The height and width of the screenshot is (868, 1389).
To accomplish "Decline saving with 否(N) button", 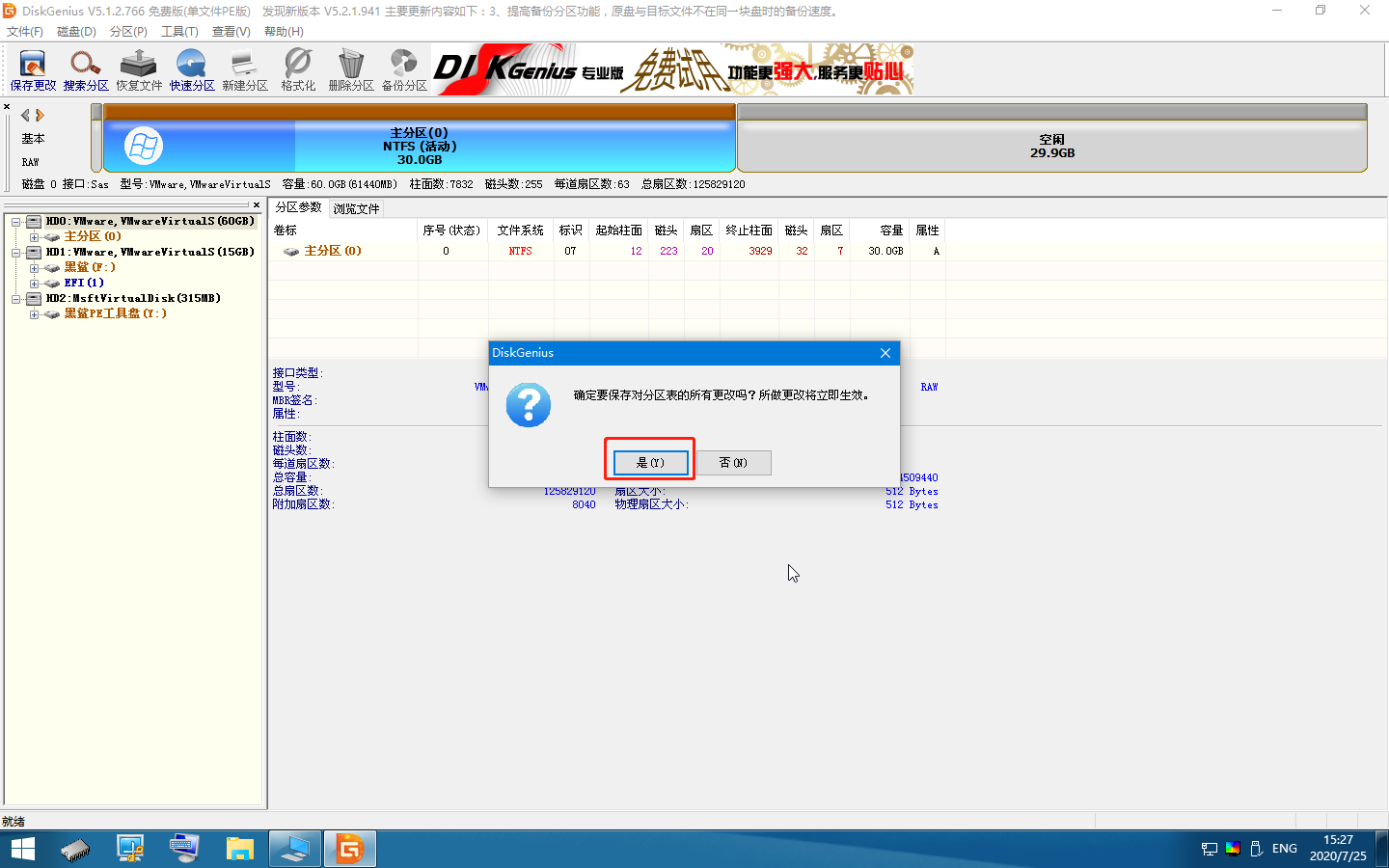I will click(734, 463).
